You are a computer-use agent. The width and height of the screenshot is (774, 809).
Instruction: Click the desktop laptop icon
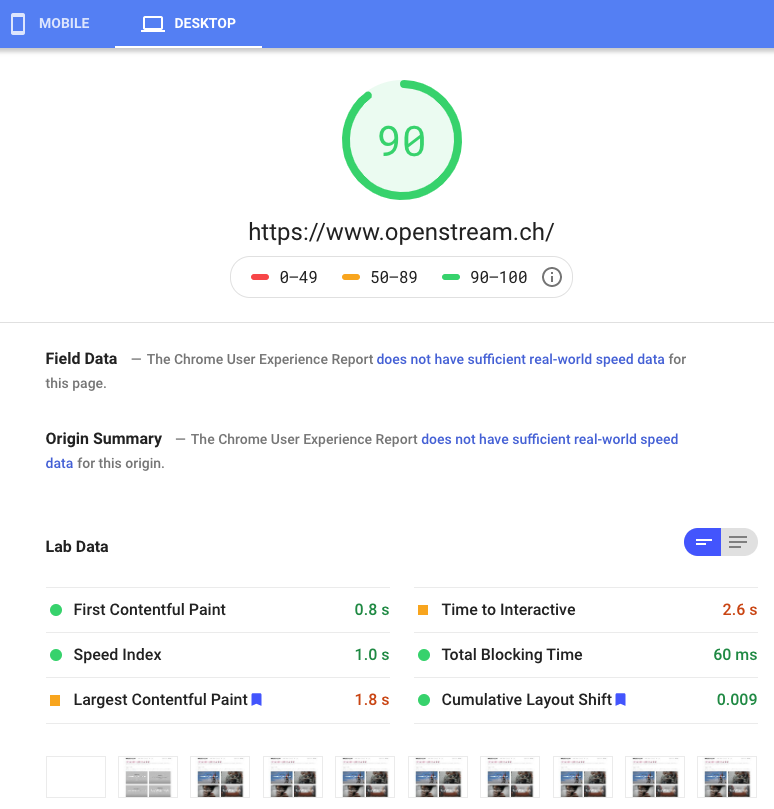click(153, 24)
